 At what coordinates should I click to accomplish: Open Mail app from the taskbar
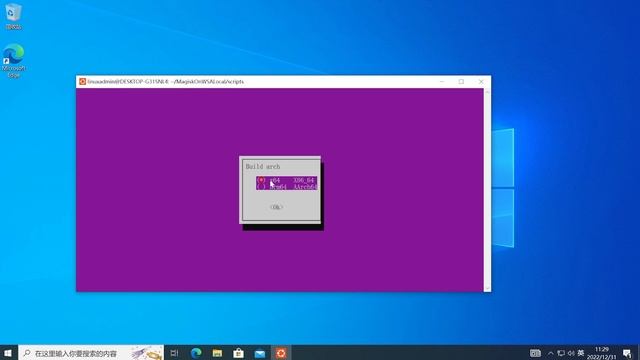click(x=260, y=353)
